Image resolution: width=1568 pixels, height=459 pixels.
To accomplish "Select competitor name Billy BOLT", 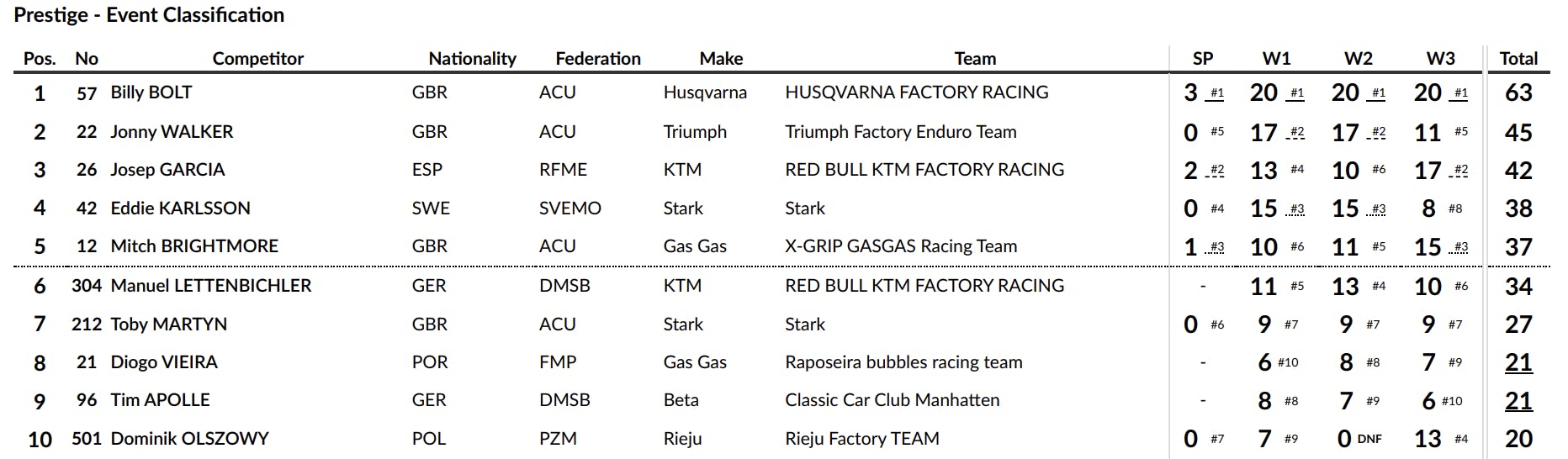I will pos(151,92).
